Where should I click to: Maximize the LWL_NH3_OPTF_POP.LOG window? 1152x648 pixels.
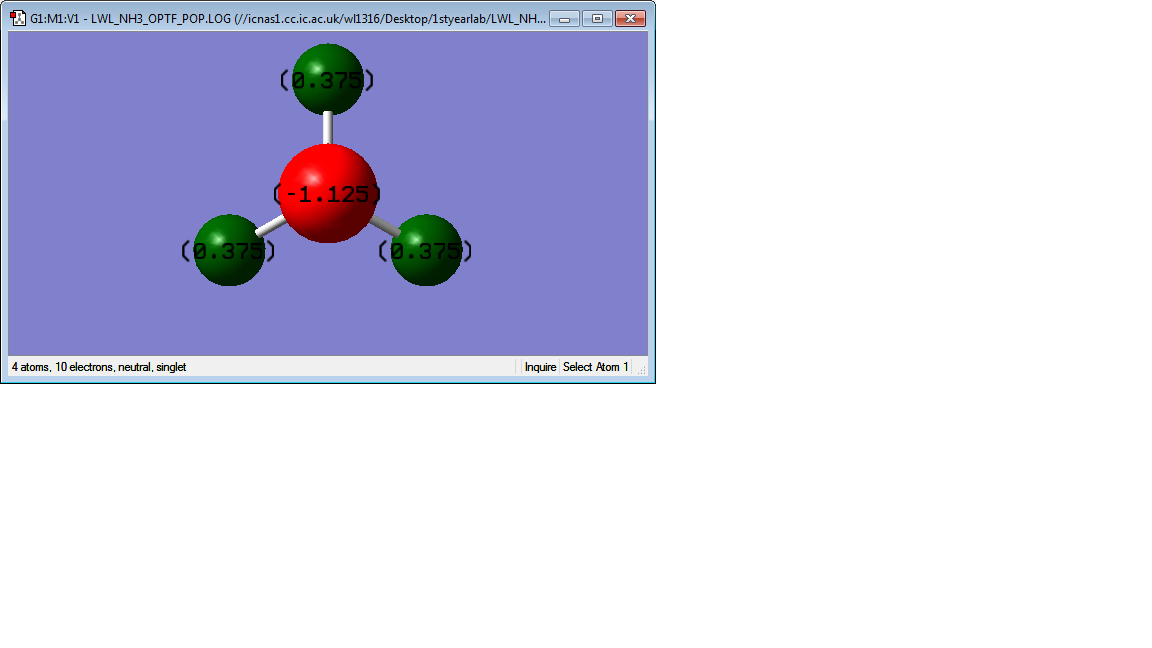(x=597, y=18)
